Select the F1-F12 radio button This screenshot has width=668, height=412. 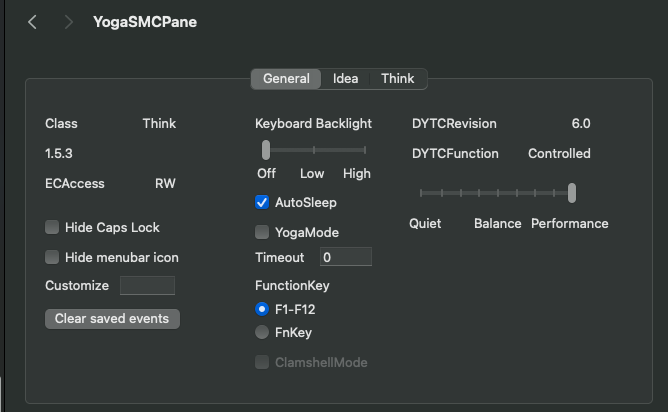click(x=262, y=309)
